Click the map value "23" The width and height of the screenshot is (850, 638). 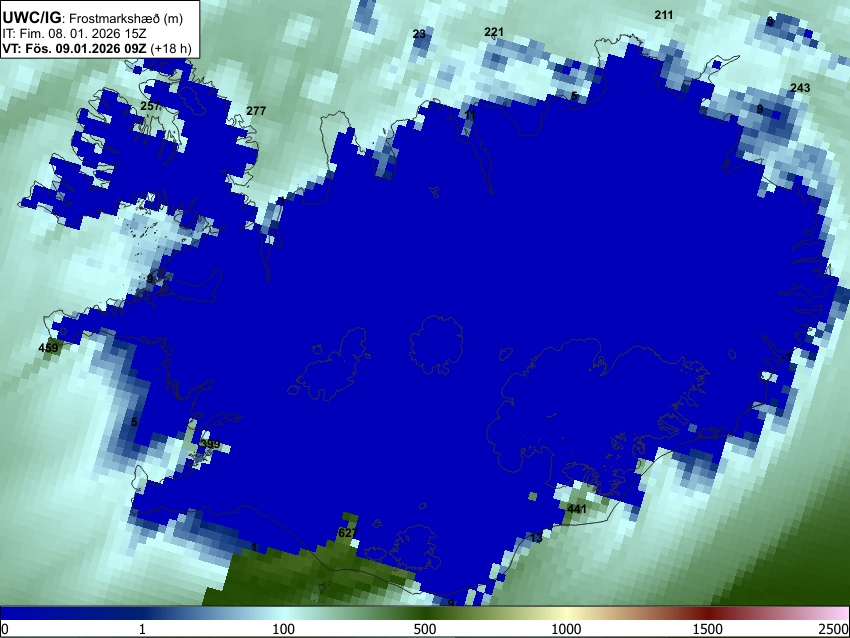(419, 34)
